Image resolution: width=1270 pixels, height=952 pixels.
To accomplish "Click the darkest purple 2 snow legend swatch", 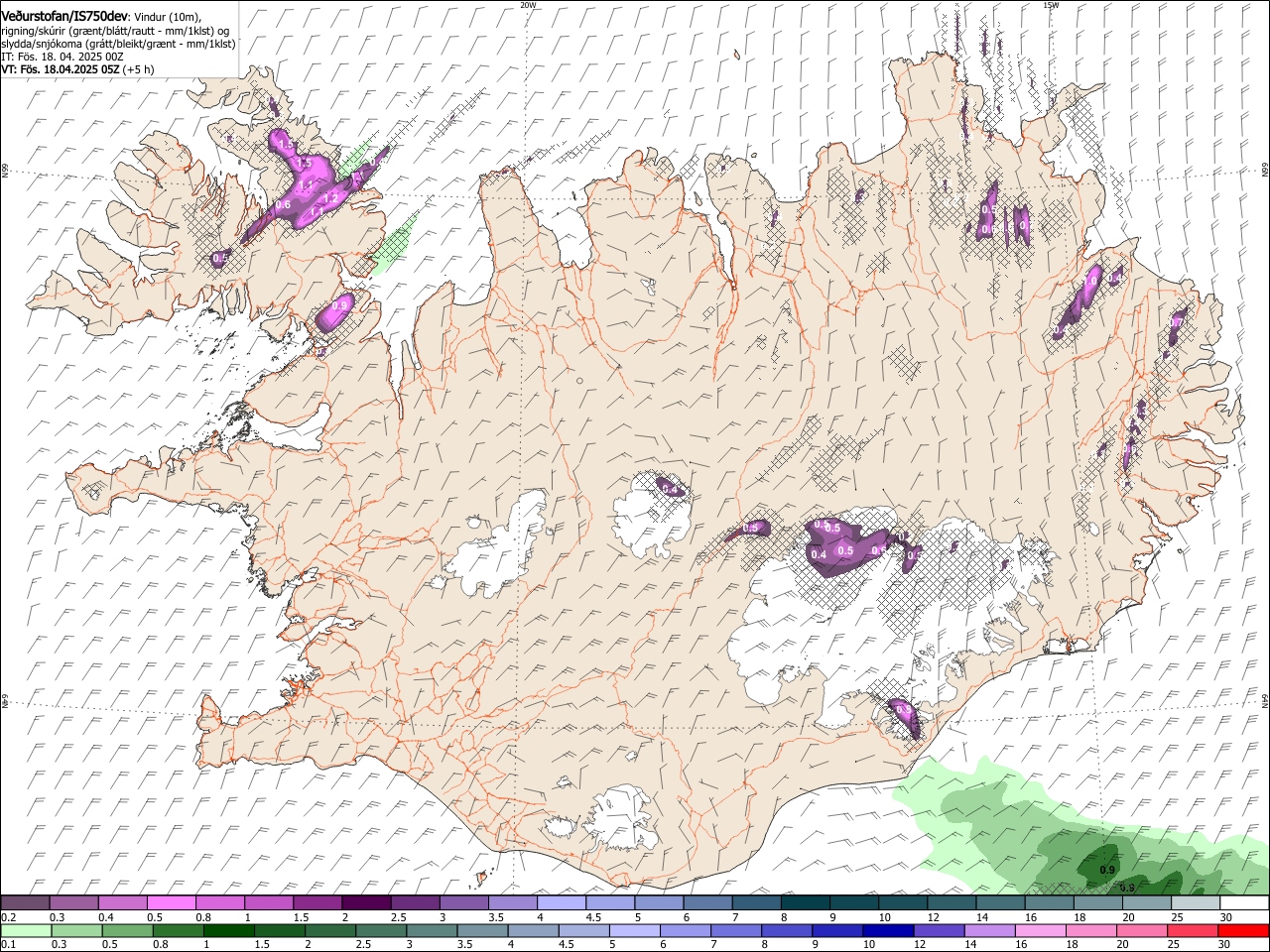I will (x=365, y=903).
